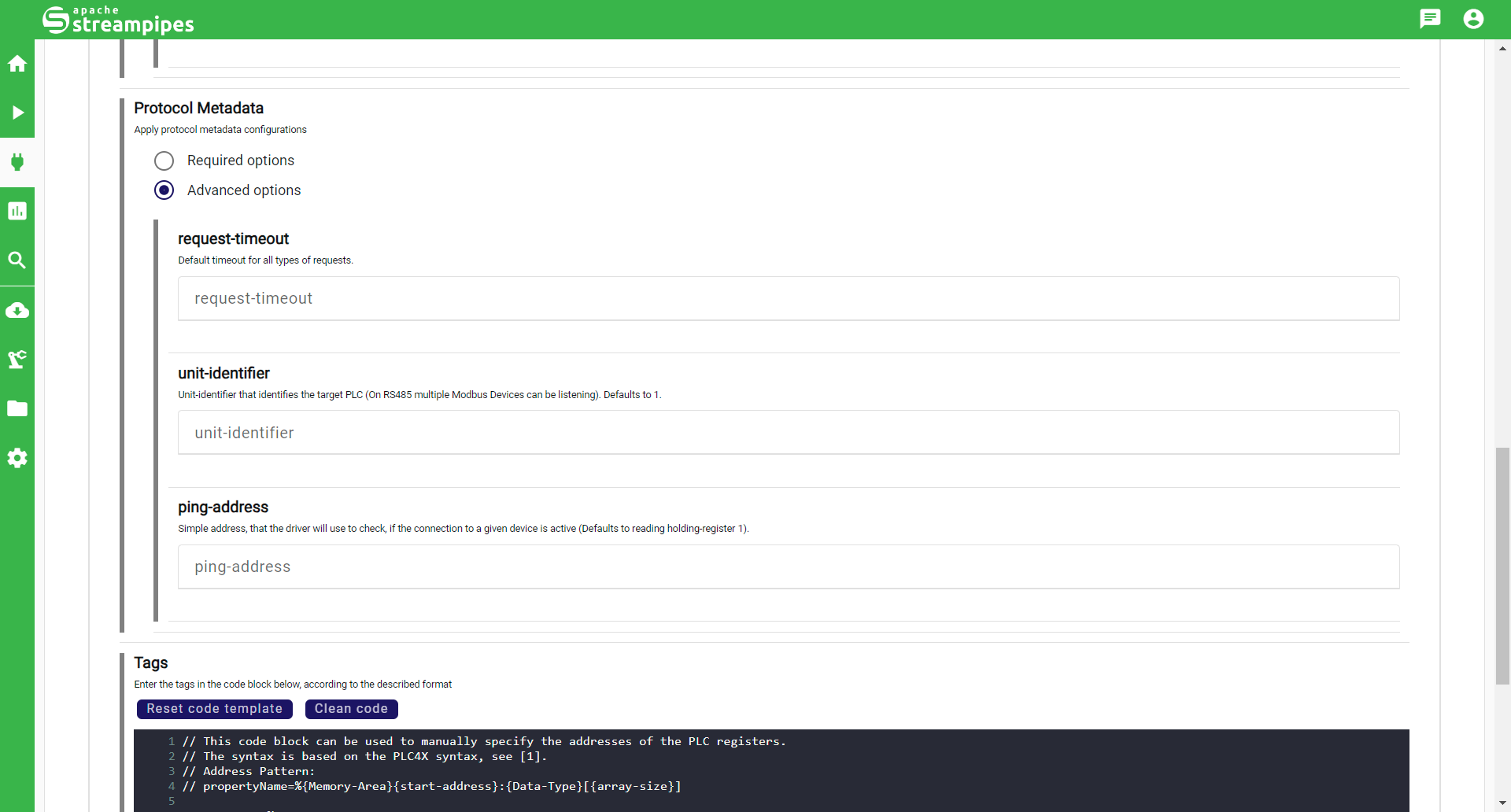
Task: Open Pipelines via the play icon
Action: (17, 113)
